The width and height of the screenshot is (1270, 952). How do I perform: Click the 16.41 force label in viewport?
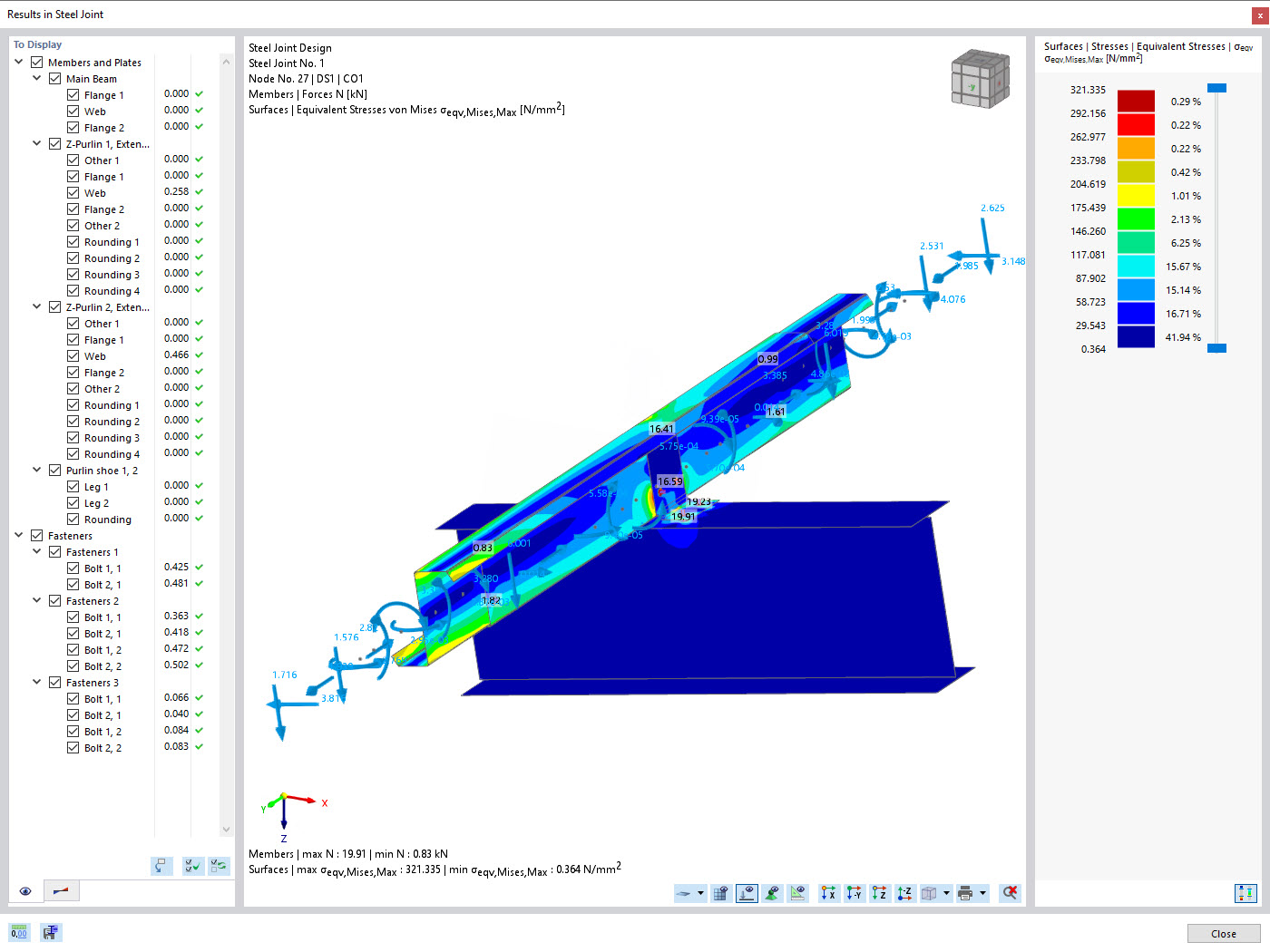(661, 429)
